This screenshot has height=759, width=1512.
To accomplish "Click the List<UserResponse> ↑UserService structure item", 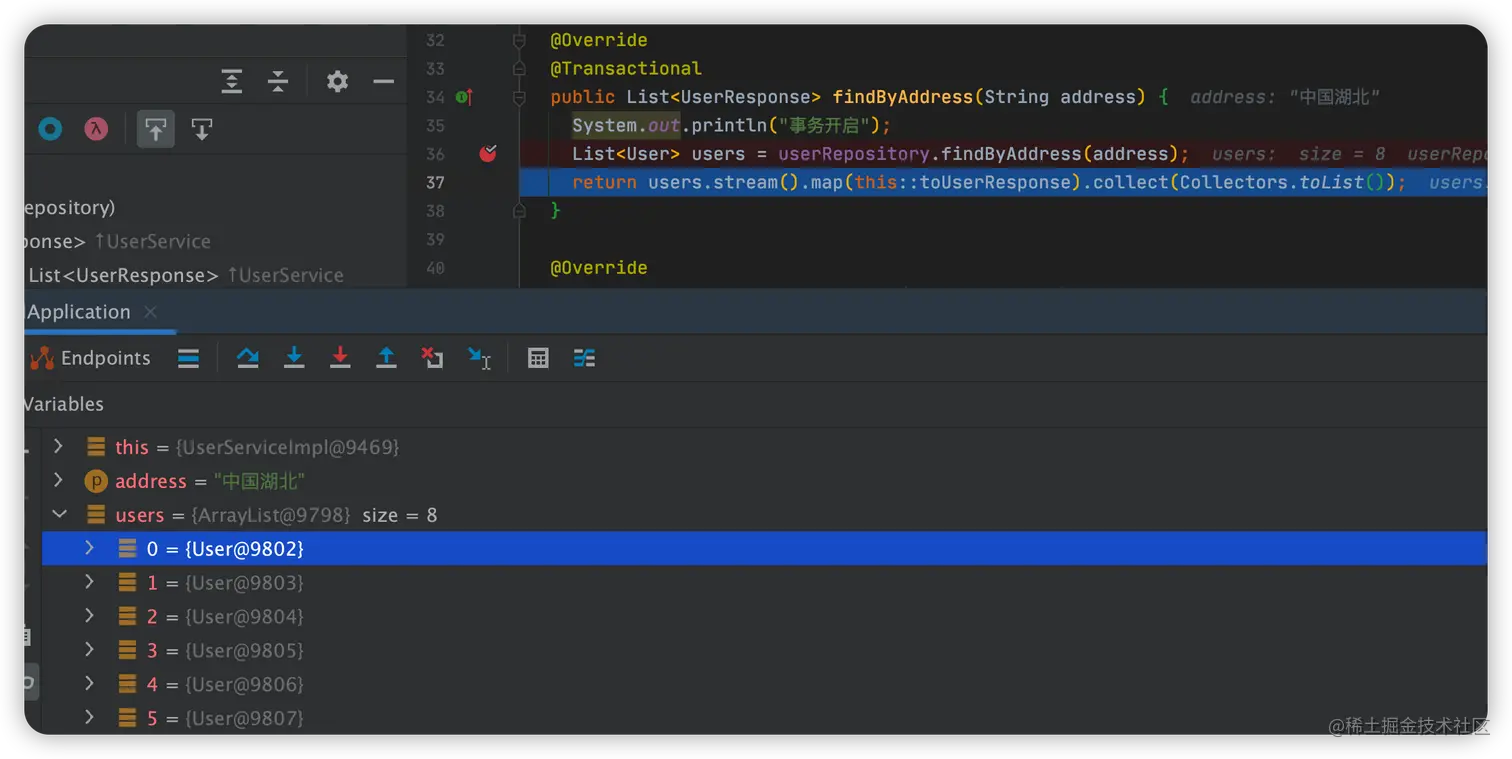I will click(x=186, y=275).
